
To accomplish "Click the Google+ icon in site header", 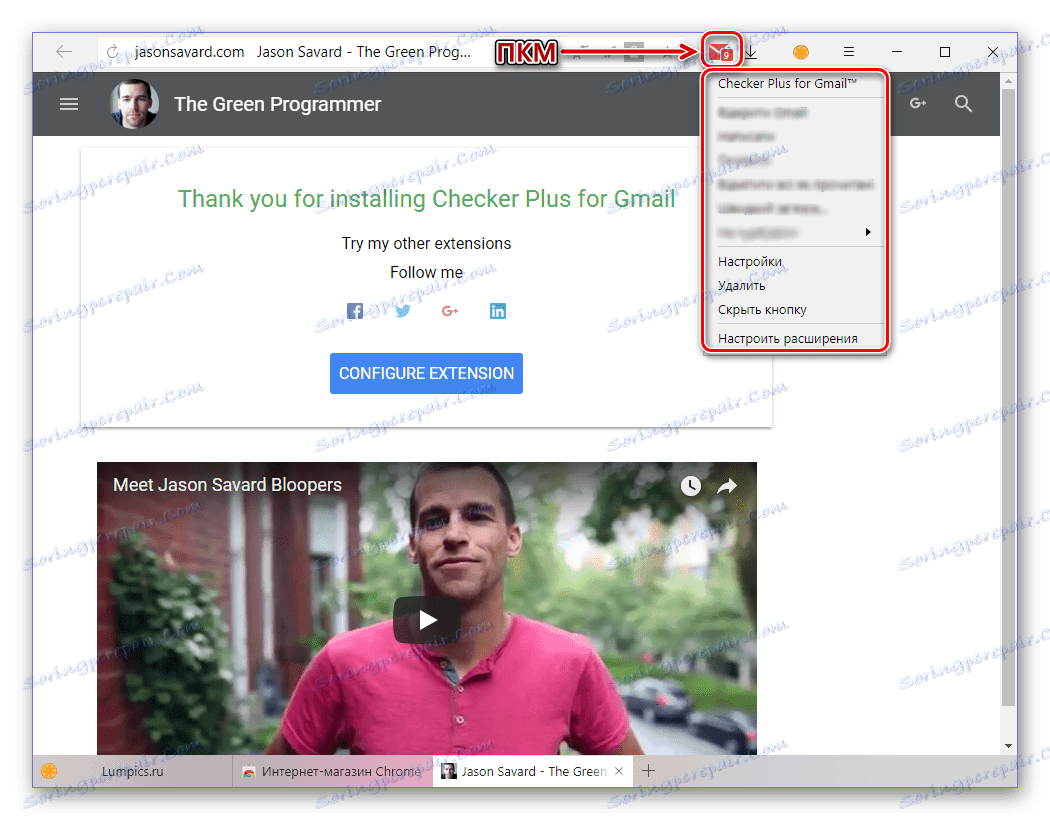I will coord(918,103).
